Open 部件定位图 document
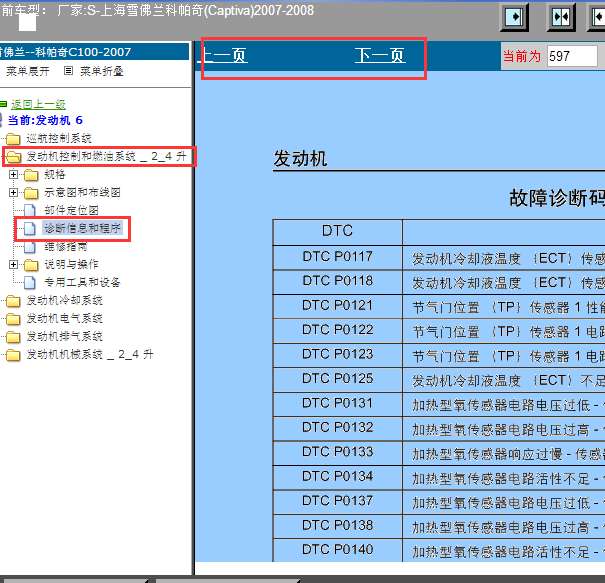Viewport: 605px width, 583px height. click(71, 210)
